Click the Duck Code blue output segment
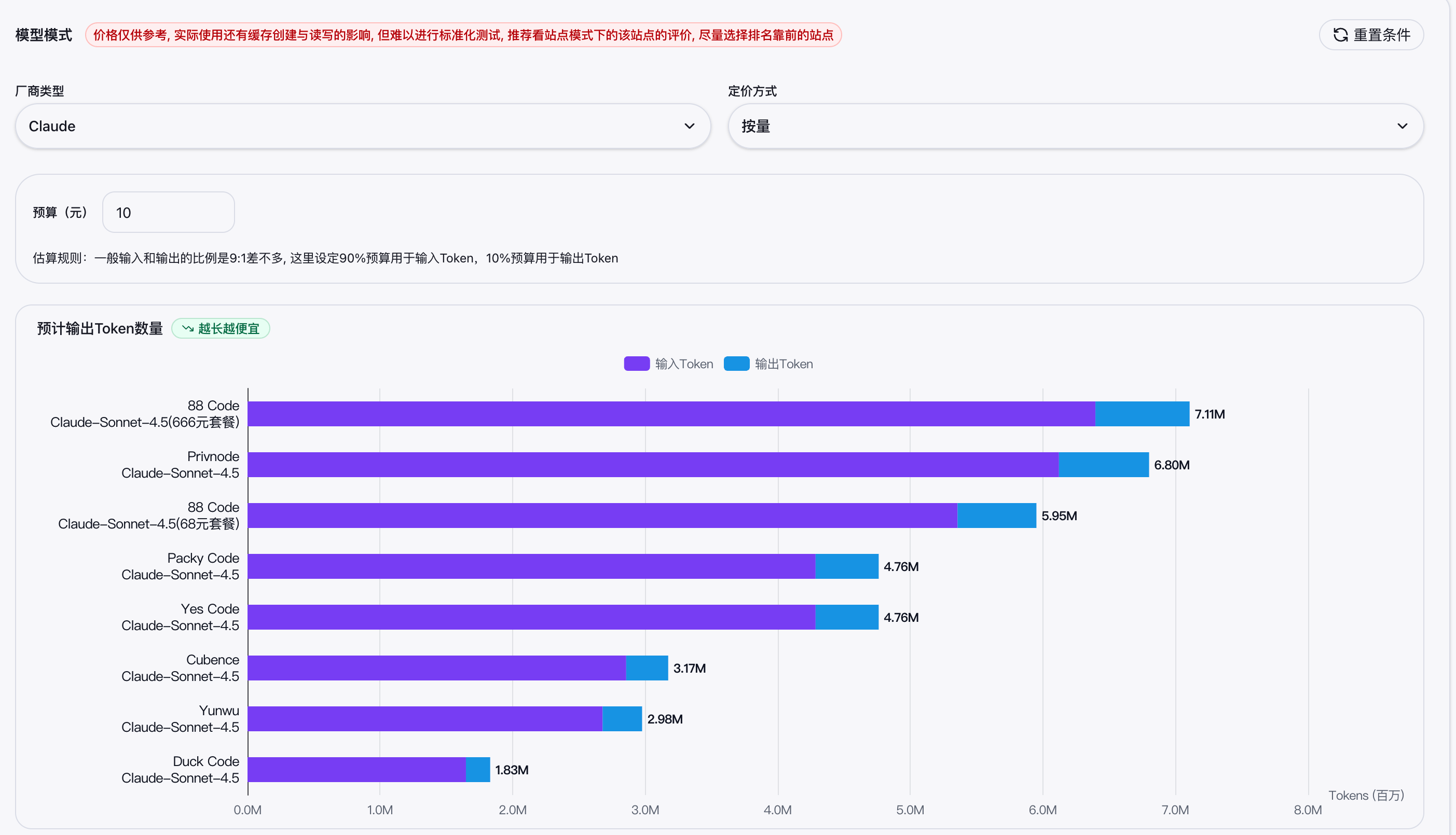The width and height of the screenshot is (1456, 835). tap(477, 770)
